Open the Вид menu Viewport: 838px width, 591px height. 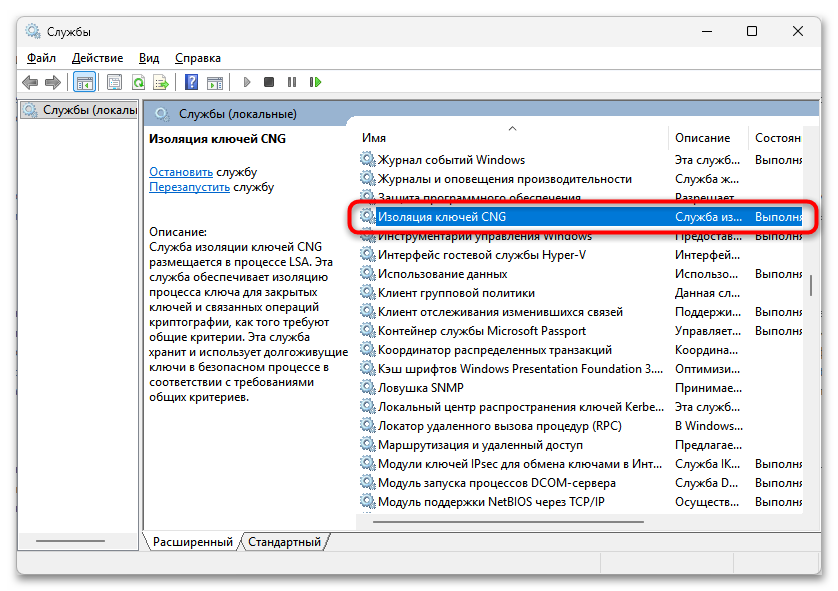click(149, 58)
